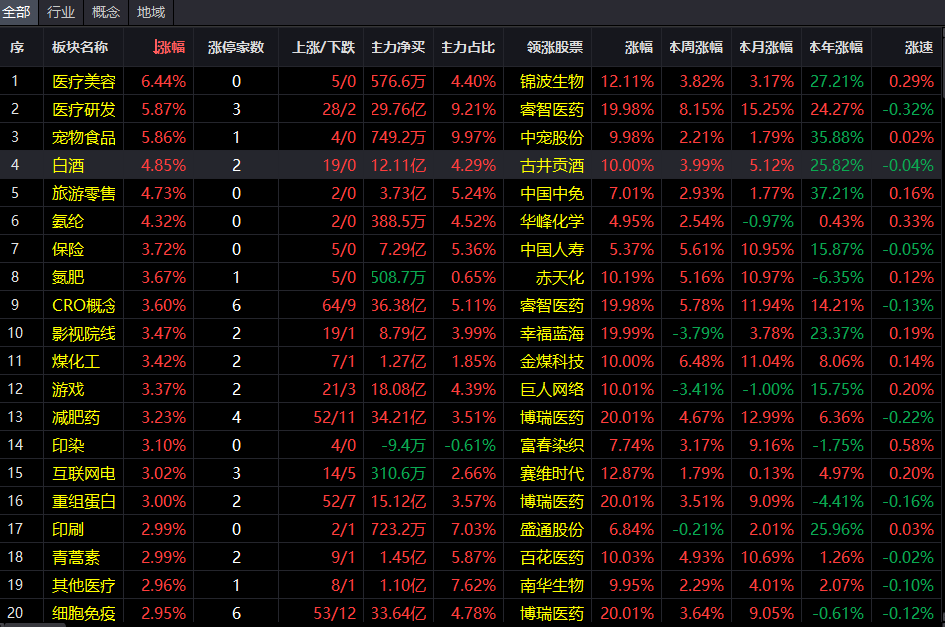The image size is (945, 627).
Task: Click 睿智医药 in the 医疗研发 row
Action: [x=552, y=109]
